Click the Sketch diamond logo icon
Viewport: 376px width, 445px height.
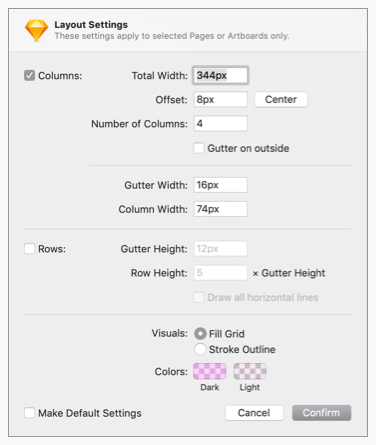click(x=36, y=30)
